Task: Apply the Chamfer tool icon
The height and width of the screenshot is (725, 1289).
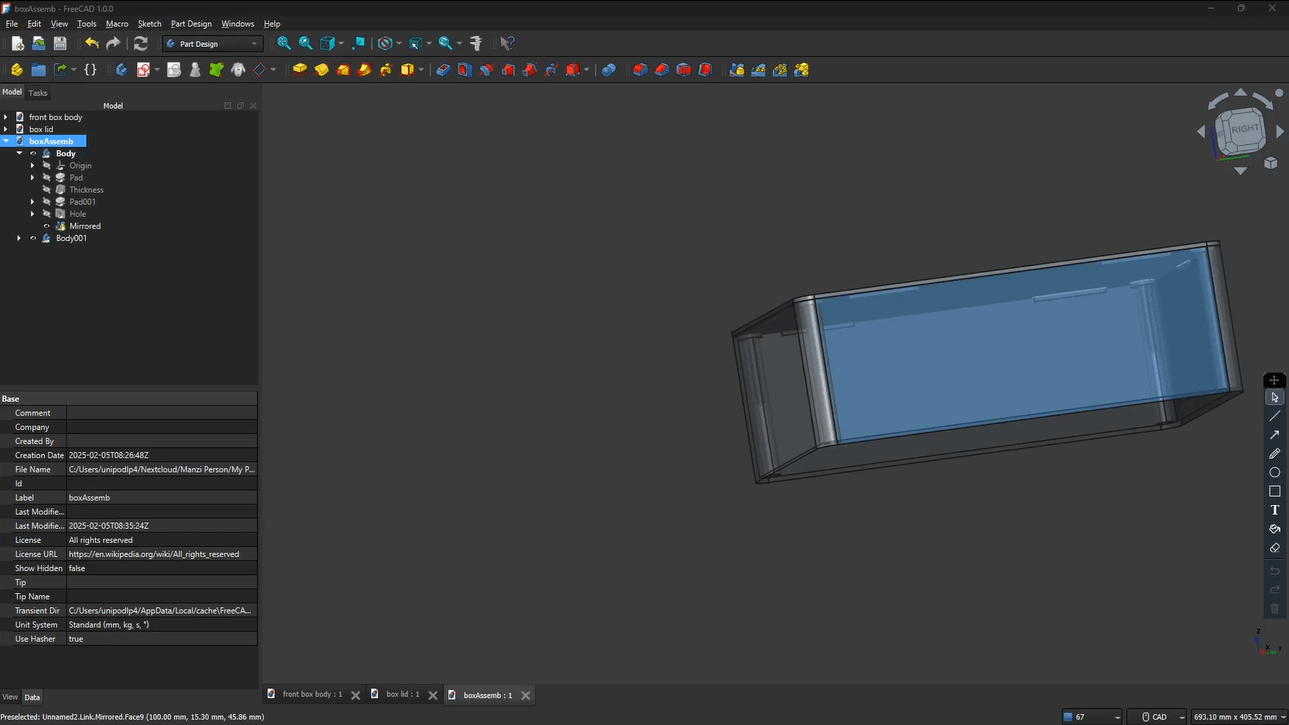Action: [662, 70]
